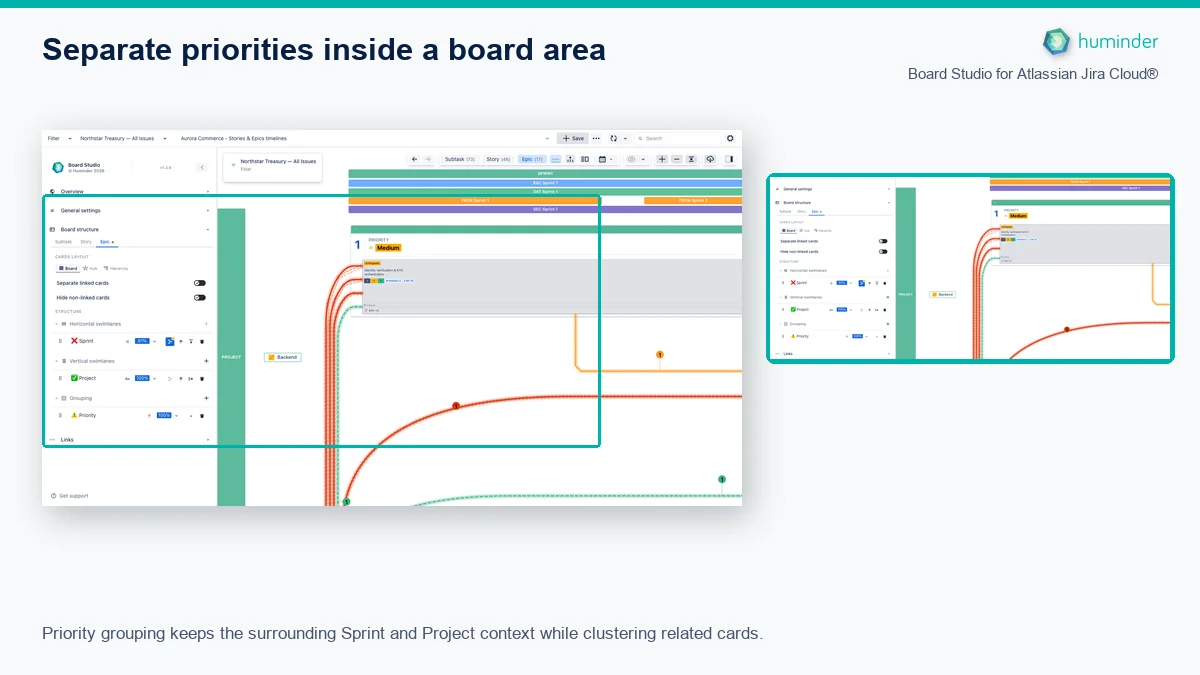The height and width of the screenshot is (675, 1200).
Task: Collapse the Board structure section
Action: pyautogui.click(x=130, y=229)
